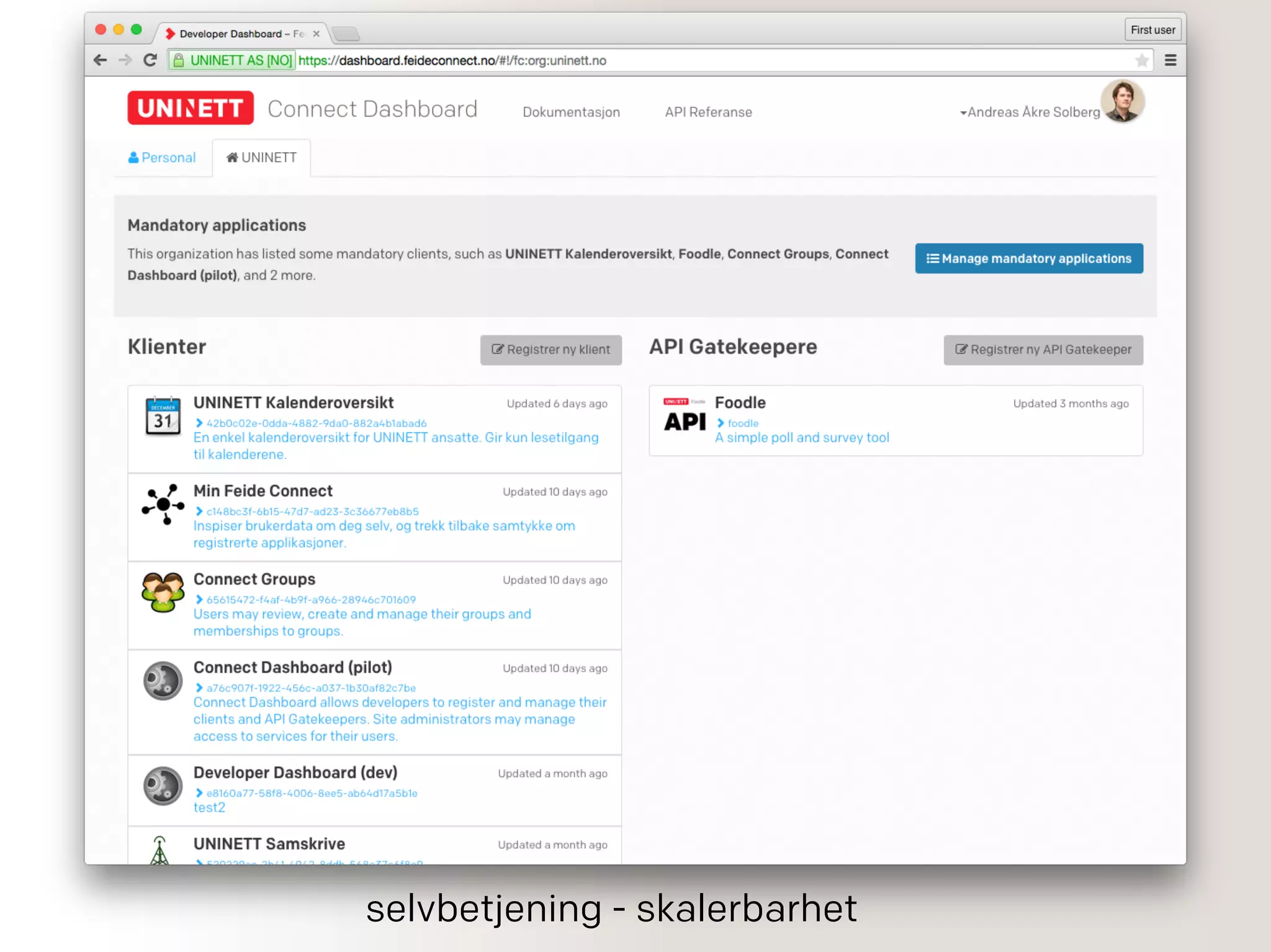Go back with the browser back arrow
1271x952 pixels.
tap(100, 60)
